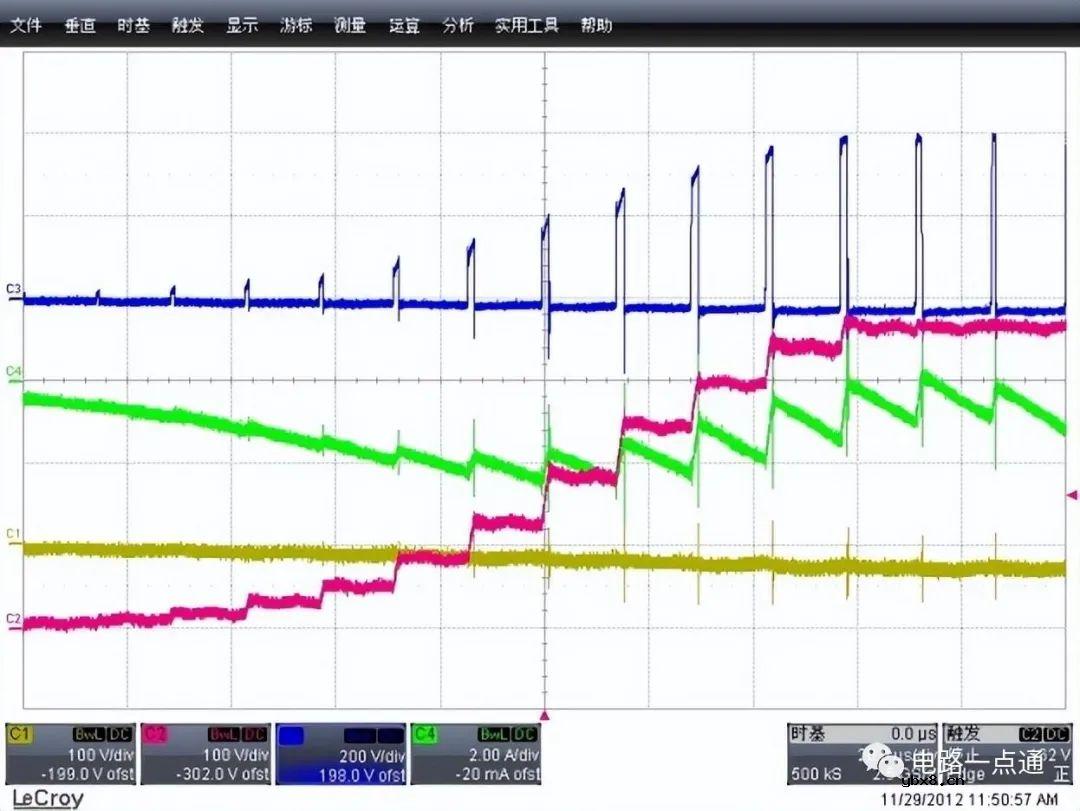Open the 触发 (Trigger) menu

pos(187,26)
